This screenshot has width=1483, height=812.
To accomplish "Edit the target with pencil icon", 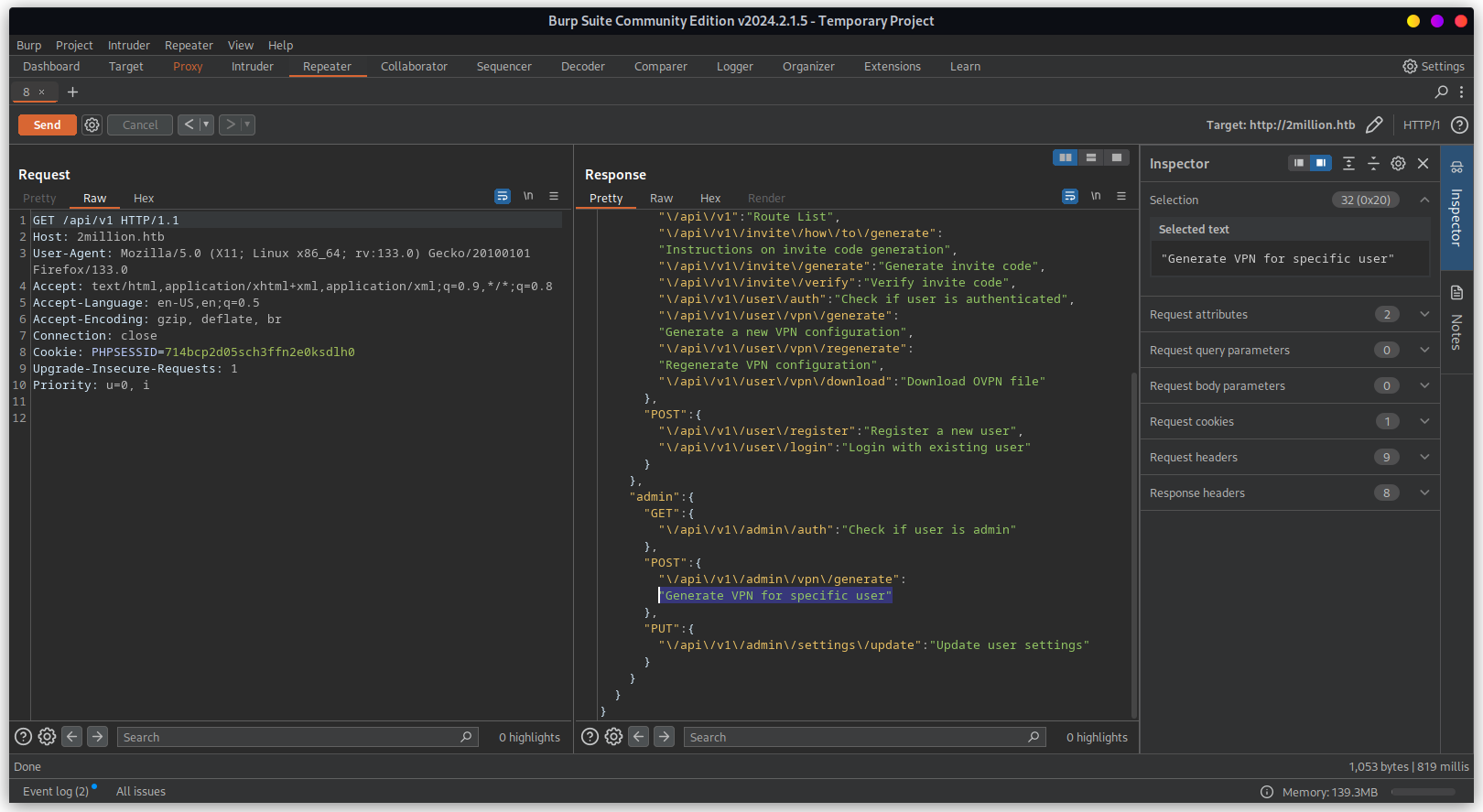I will 1374,125.
